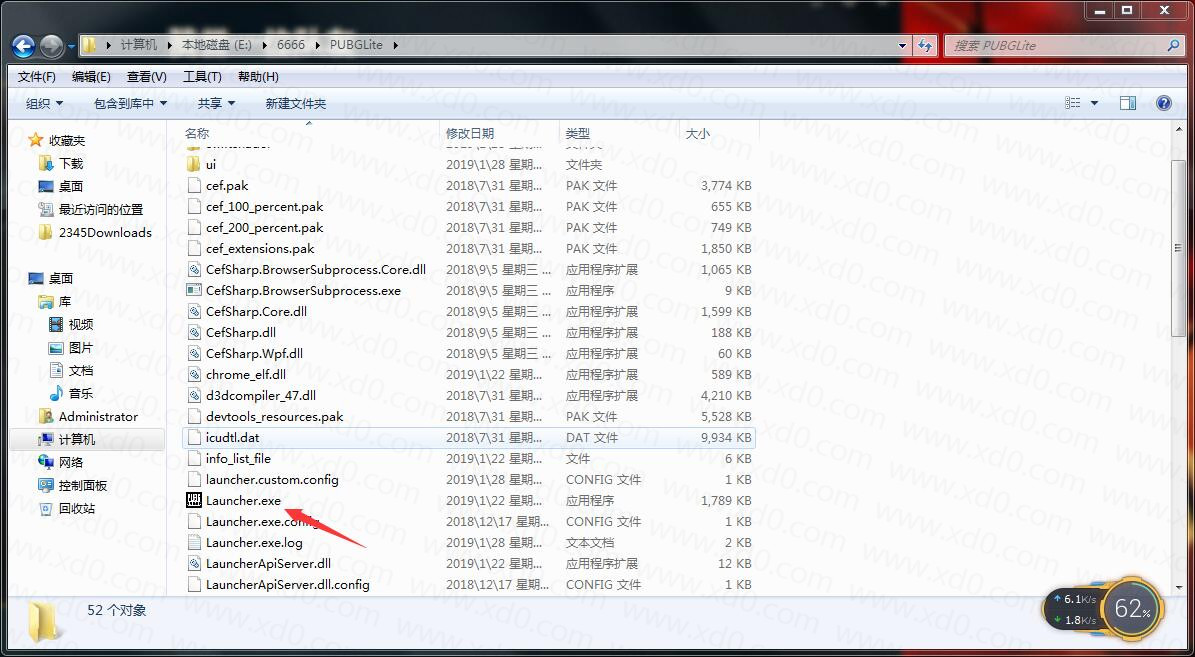Click the change view icon
Viewport: 1195px width, 657px height.
[x=1073, y=103]
